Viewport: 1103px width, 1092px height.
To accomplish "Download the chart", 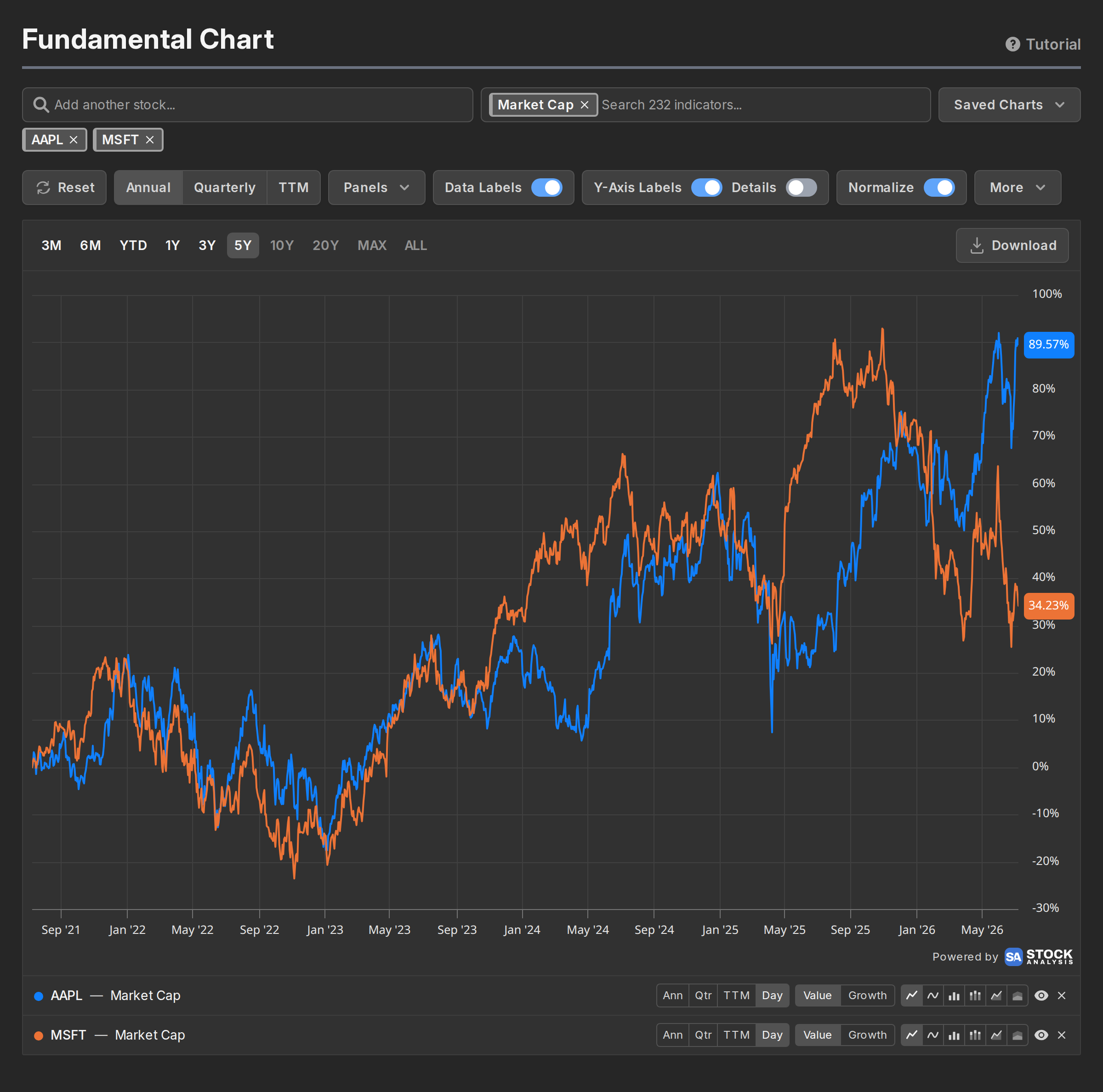I will pyautogui.click(x=1012, y=245).
